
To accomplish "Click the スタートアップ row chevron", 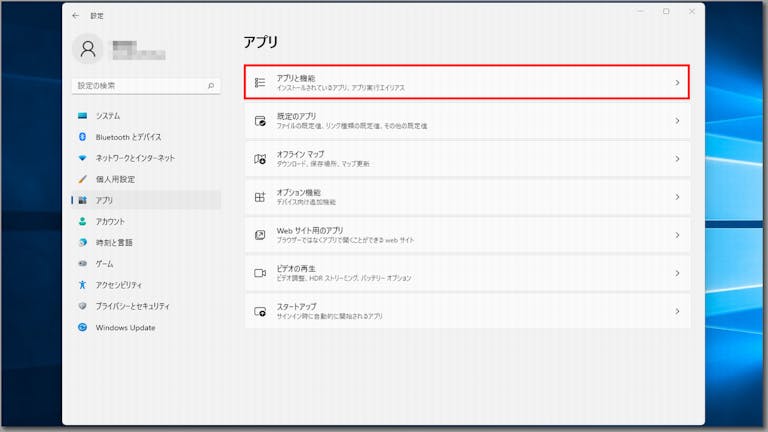I will [677, 312].
